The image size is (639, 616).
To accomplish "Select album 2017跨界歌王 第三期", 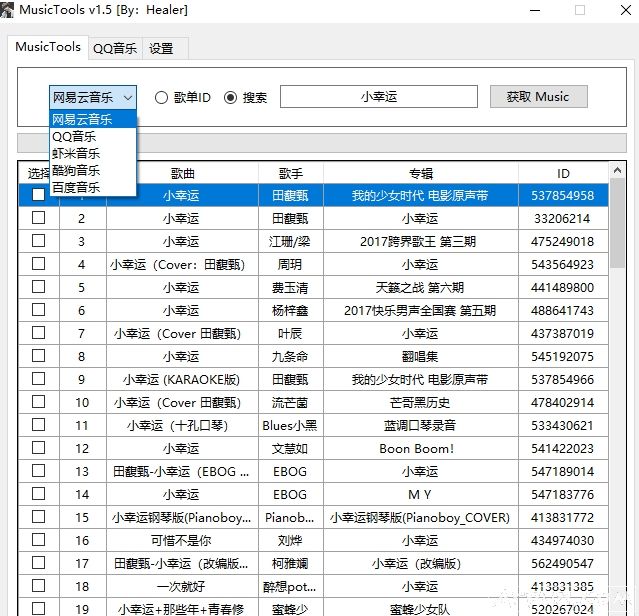I will pyautogui.click(x=420, y=242).
